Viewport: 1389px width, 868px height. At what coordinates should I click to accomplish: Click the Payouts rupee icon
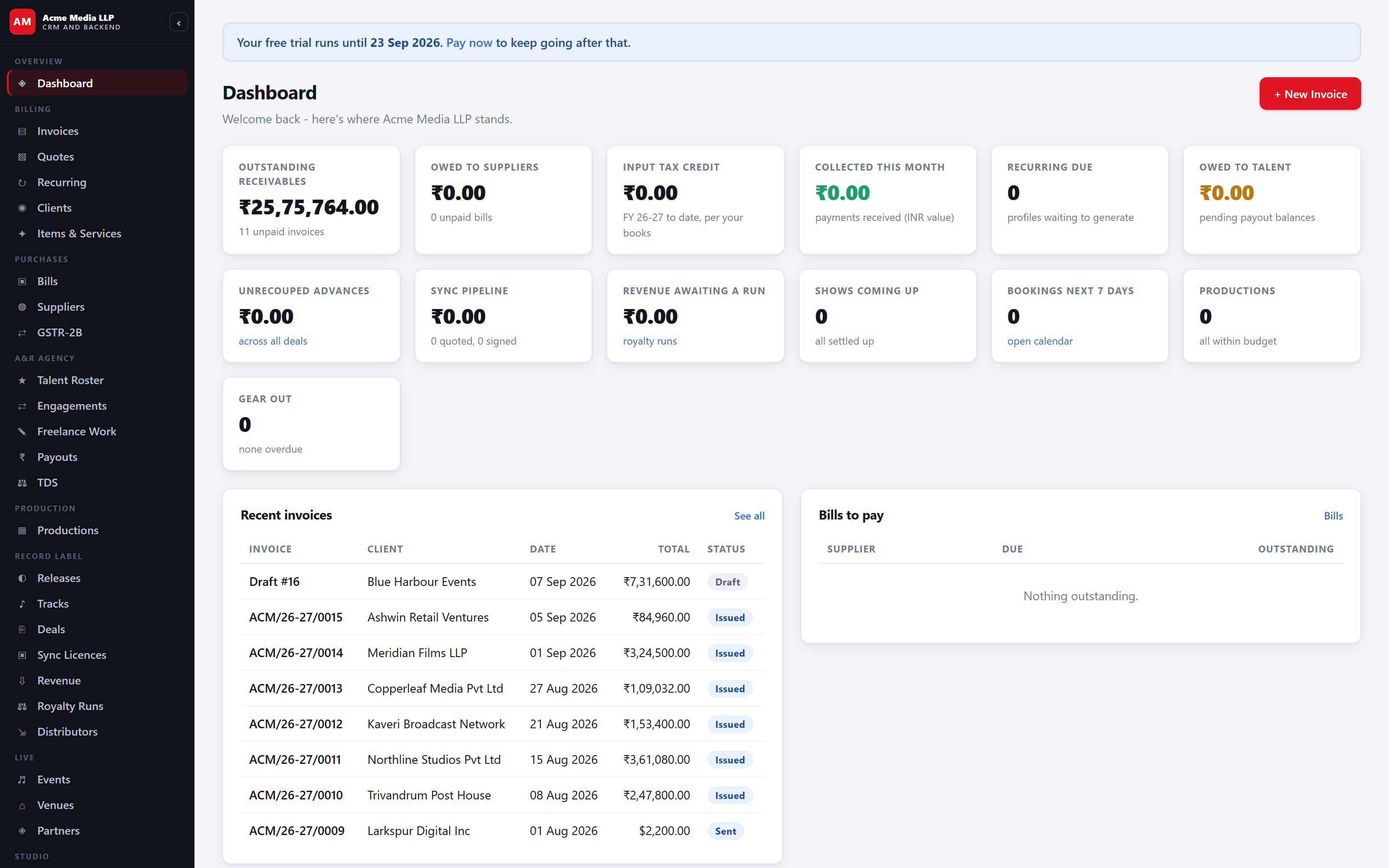click(23, 457)
